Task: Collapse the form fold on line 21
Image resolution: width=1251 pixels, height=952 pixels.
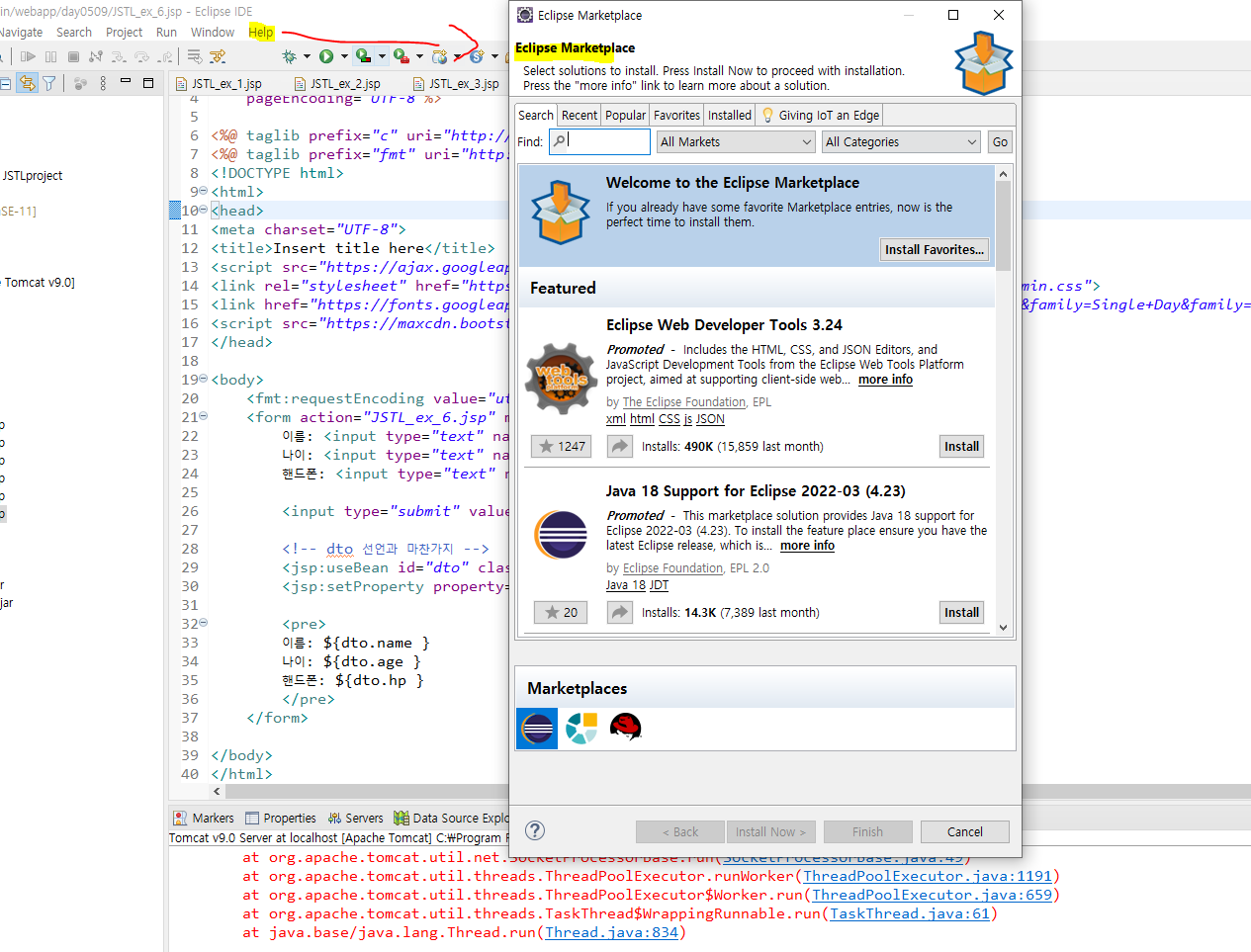Action: [204, 416]
